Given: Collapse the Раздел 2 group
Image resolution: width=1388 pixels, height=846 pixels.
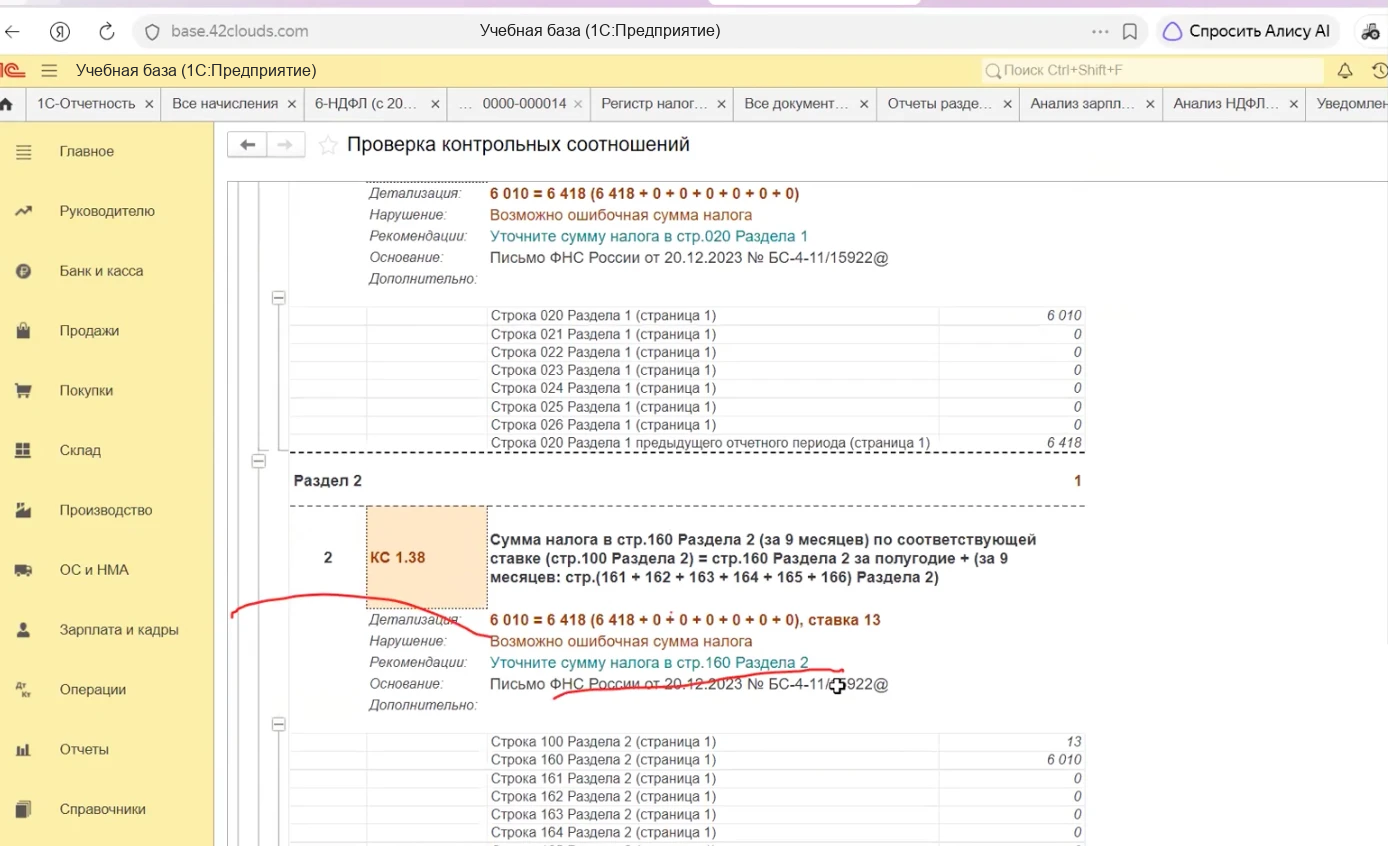Looking at the screenshot, I should pyautogui.click(x=258, y=462).
